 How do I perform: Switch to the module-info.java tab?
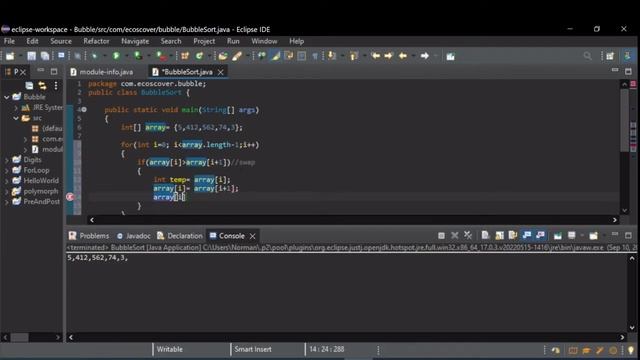(102, 72)
